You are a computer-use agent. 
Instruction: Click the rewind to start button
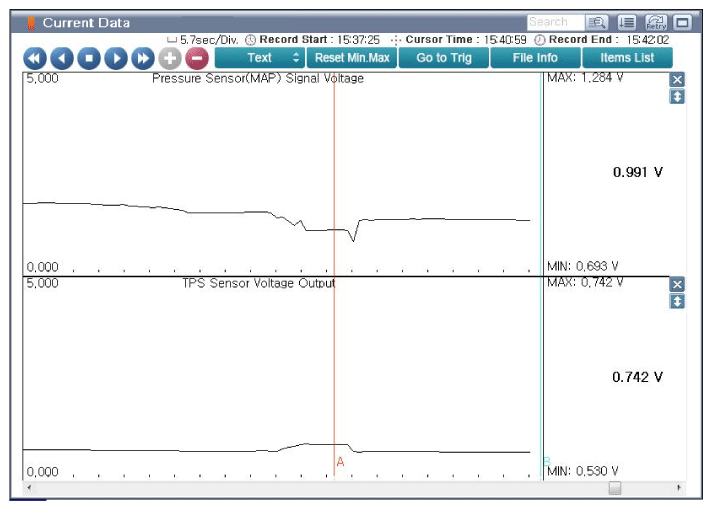[x=34, y=58]
